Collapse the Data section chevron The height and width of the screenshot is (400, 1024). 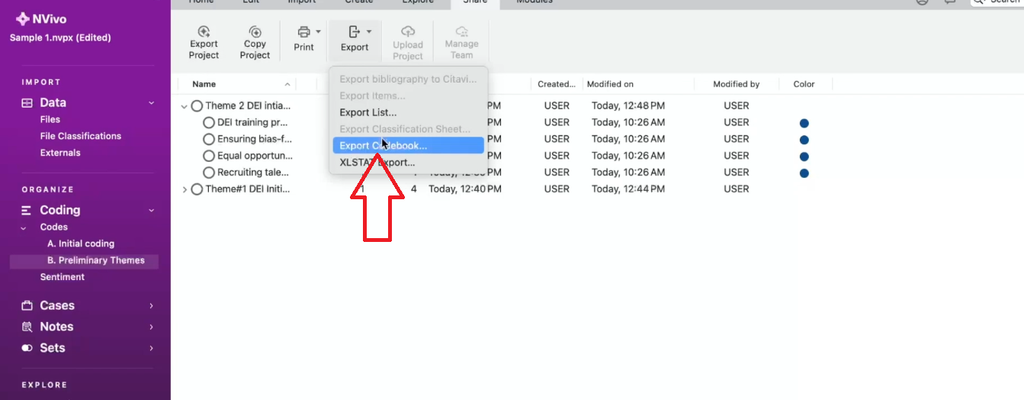pyautogui.click(x=152, y=103)
